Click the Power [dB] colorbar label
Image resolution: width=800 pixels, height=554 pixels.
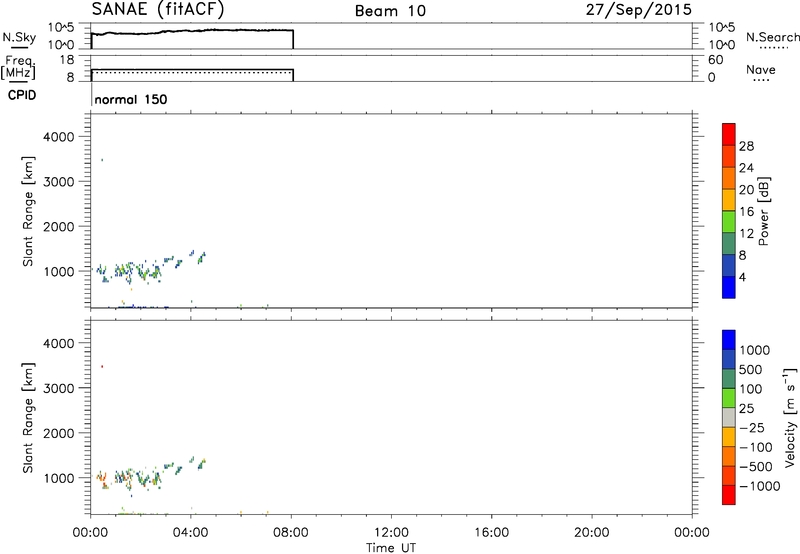(763, 211)
